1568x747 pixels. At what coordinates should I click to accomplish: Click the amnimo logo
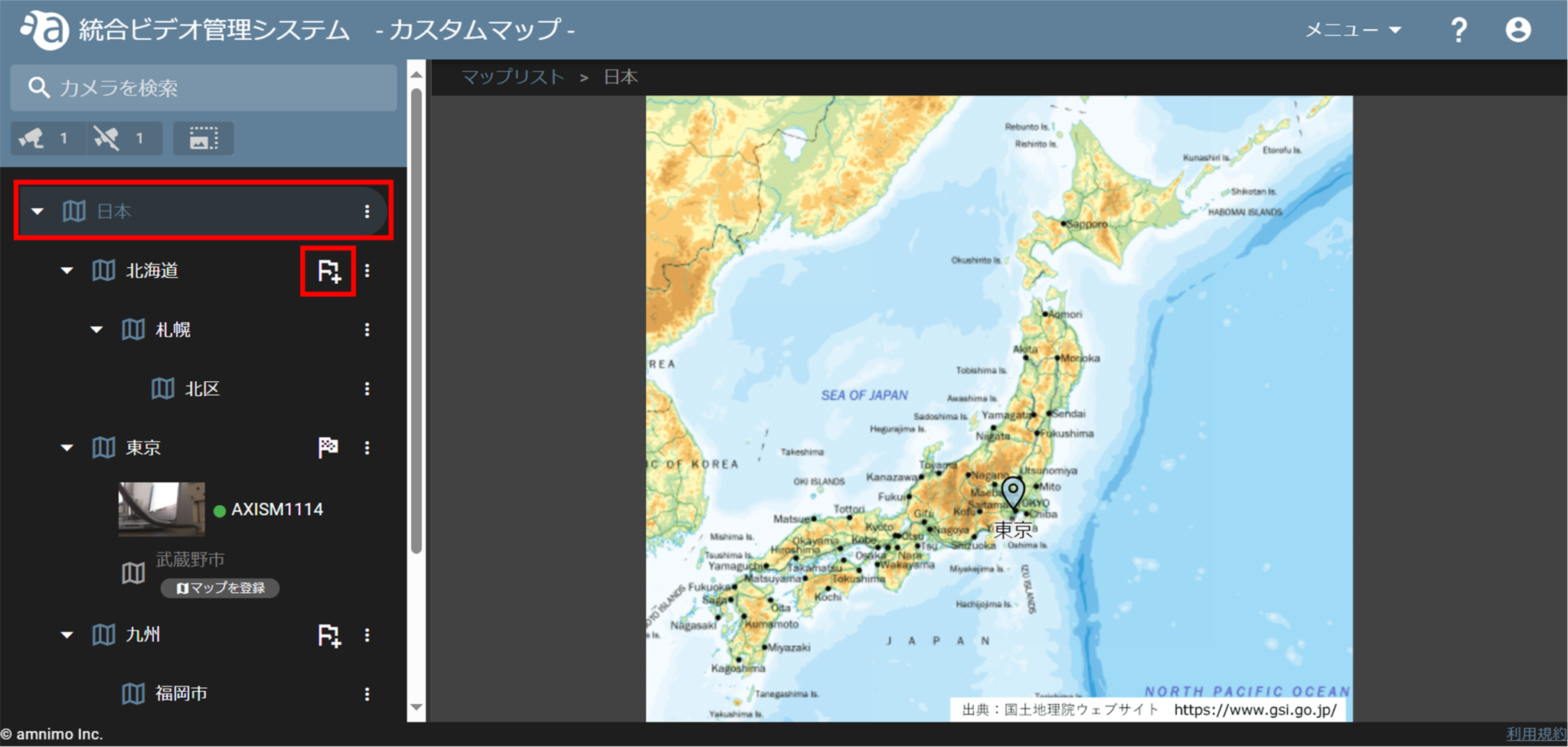44,29
